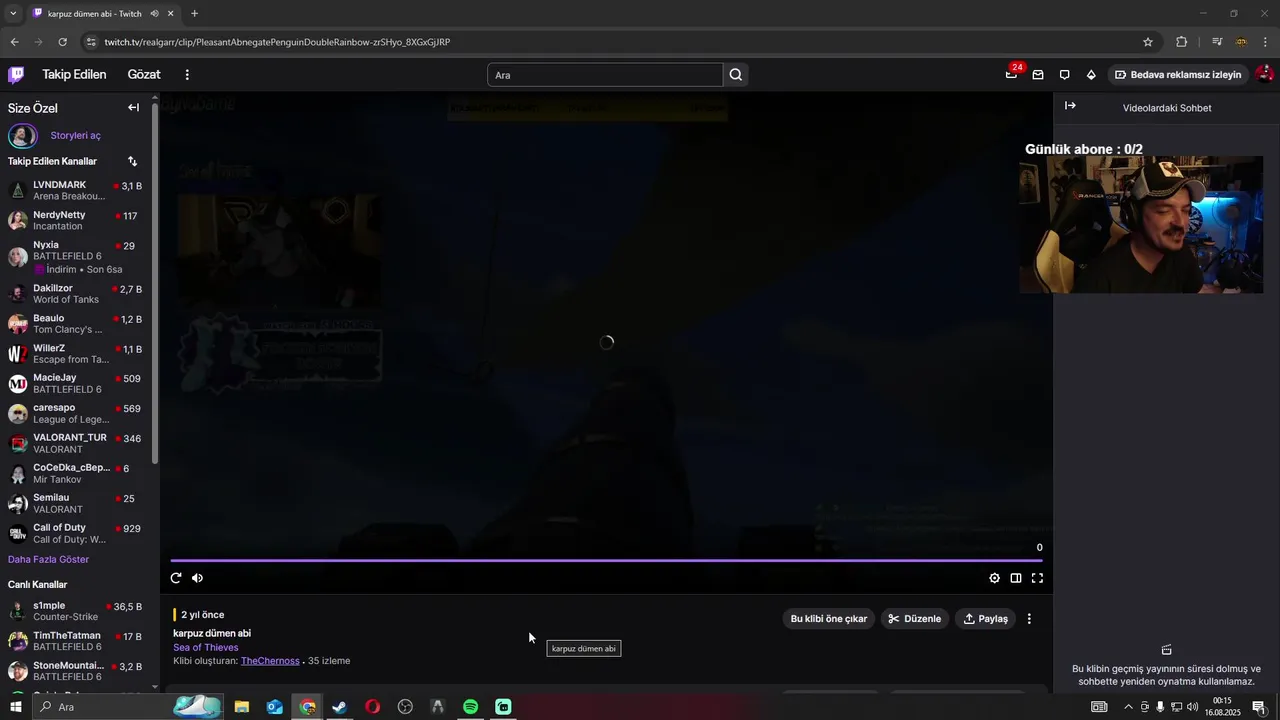Open the Chrome three-dot menu
Image resolution: width=1280 pixels, height=720 pixels.
[1266, 42]
